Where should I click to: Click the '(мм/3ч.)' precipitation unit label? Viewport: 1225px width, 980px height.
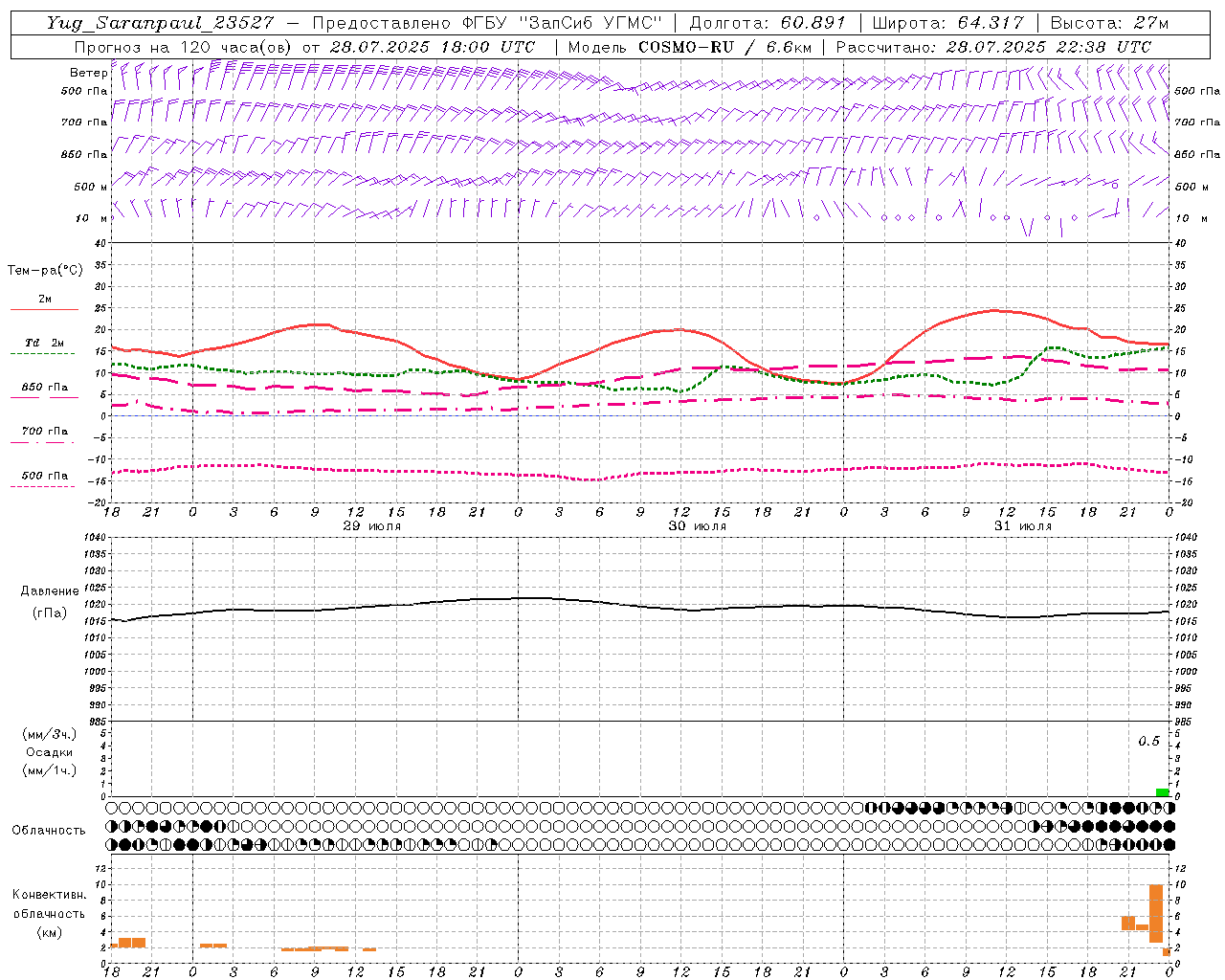click(x=51, y=734)
